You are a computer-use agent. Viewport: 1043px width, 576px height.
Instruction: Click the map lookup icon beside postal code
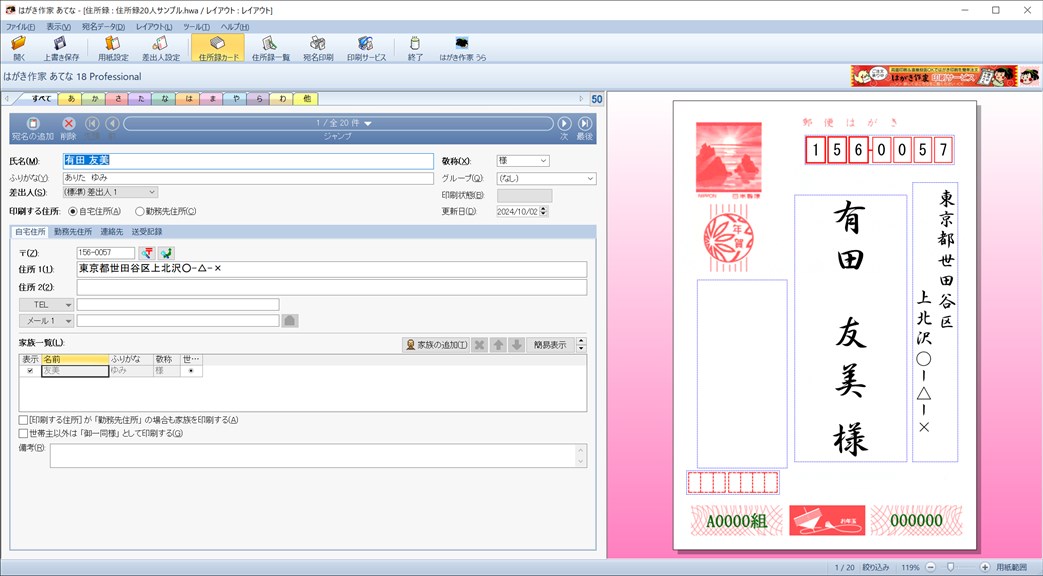coord(166,253)
